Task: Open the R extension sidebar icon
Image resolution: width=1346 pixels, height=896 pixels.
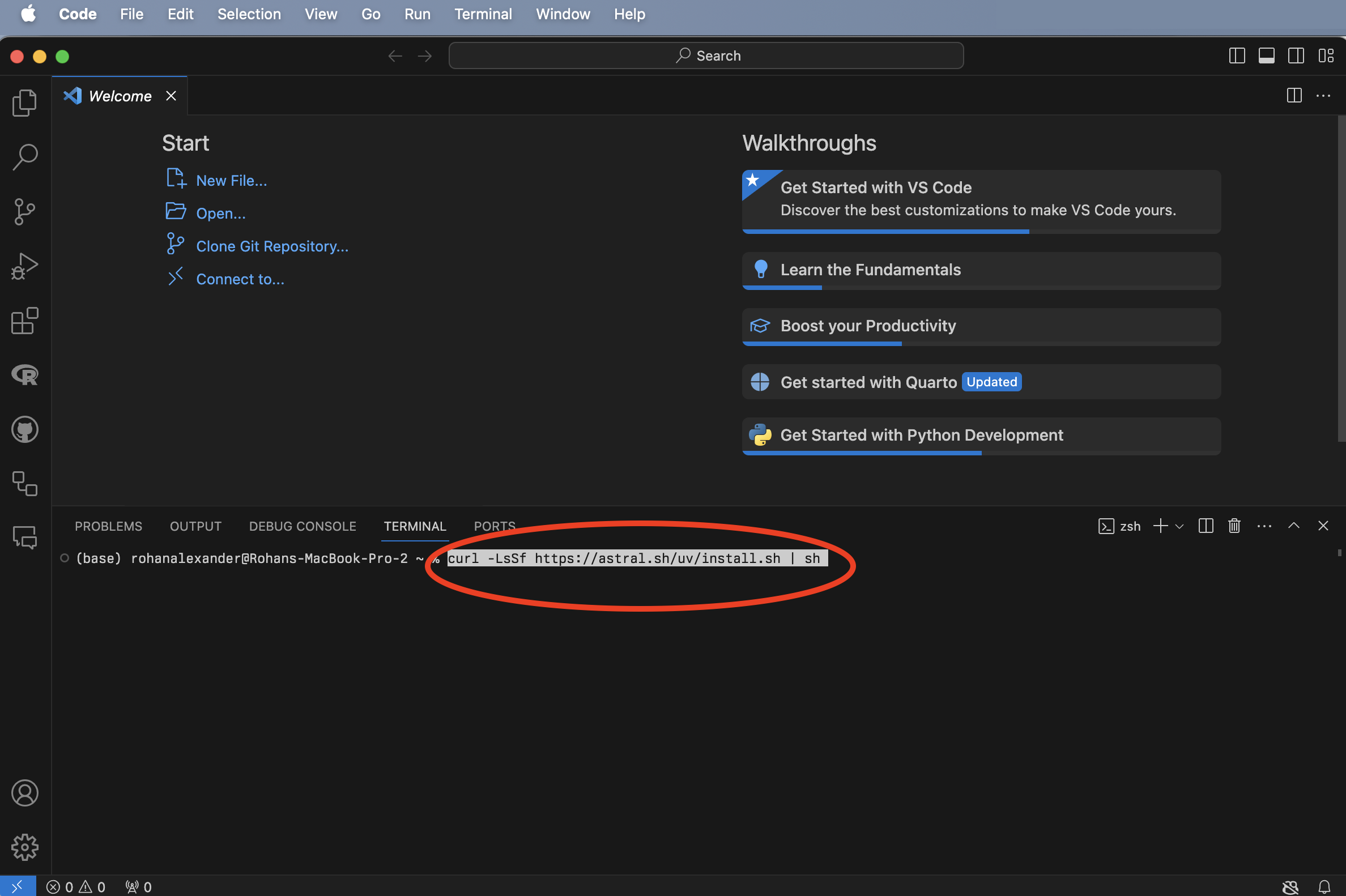Action: 24,376
